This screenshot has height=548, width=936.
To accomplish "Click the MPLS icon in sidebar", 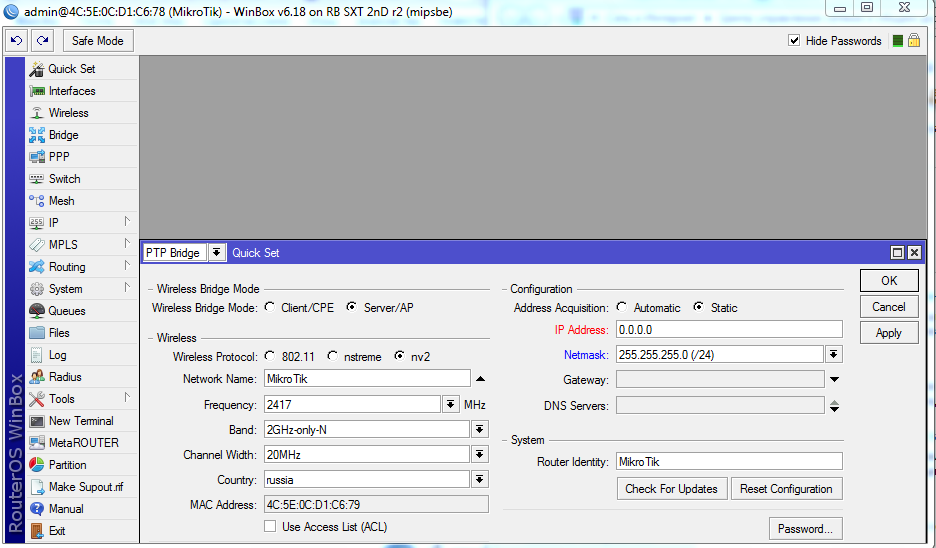I will pos(37,245).
